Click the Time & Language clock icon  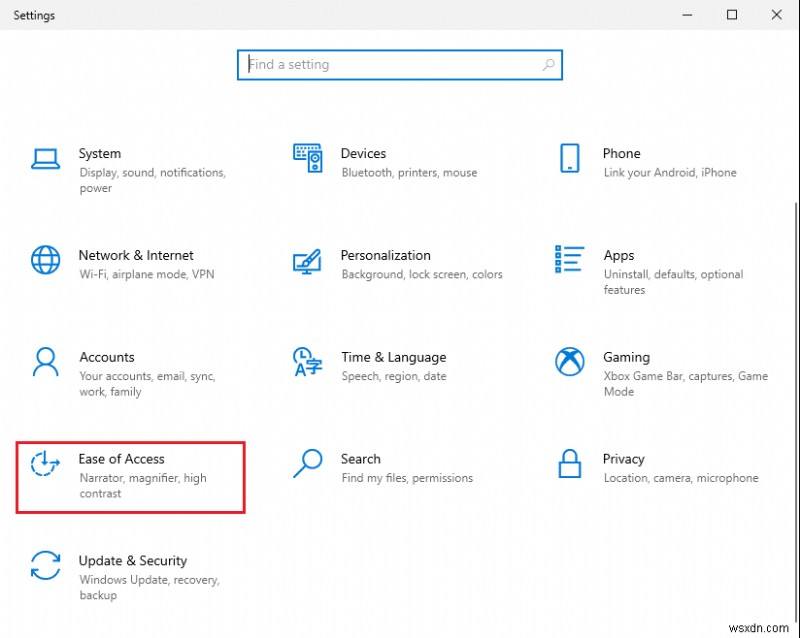tap(307, 362)
